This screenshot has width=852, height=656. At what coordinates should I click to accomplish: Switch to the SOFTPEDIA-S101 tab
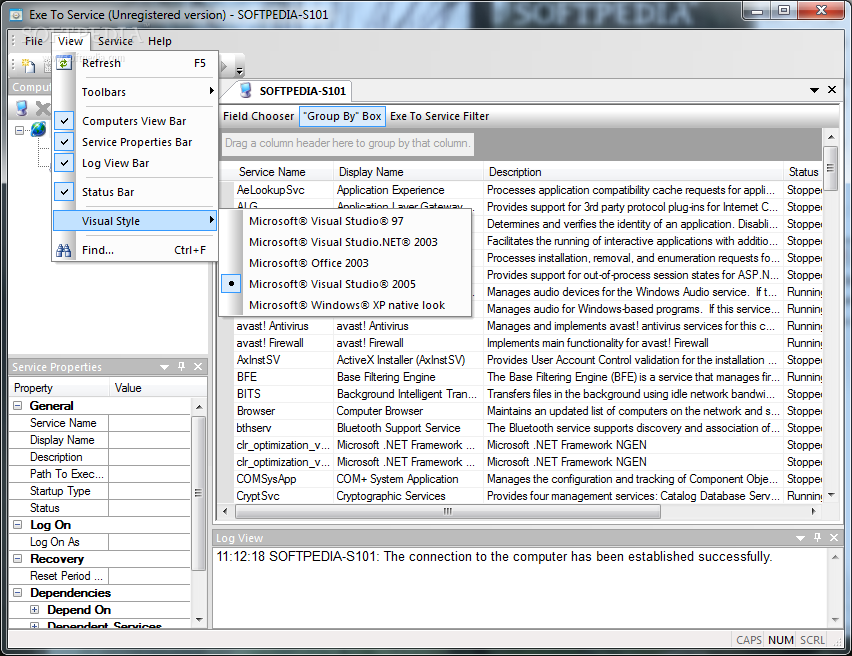click(x=295, y=91)
